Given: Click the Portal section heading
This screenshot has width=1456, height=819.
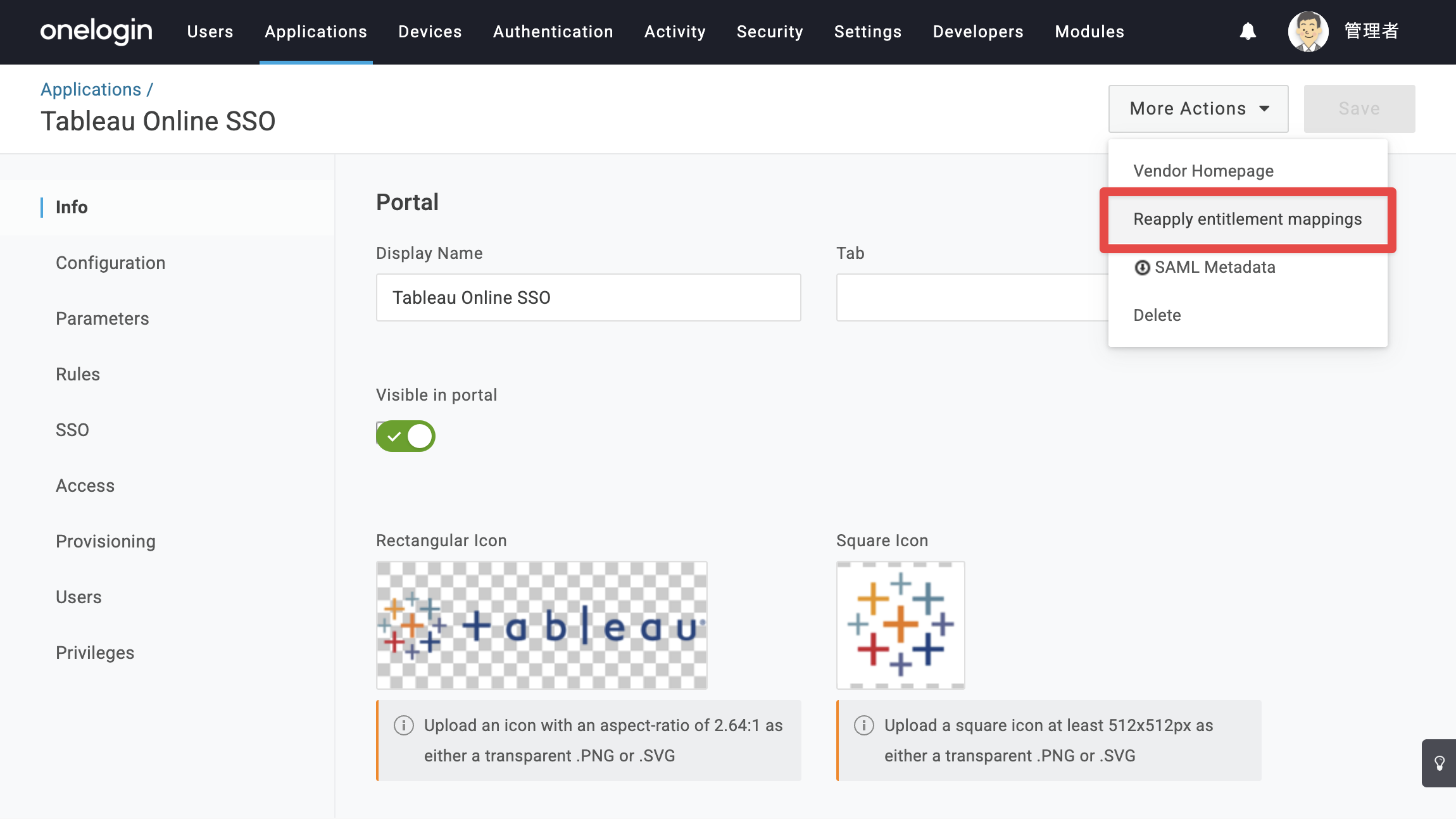Looking at the screenshot, I should 407,203.
